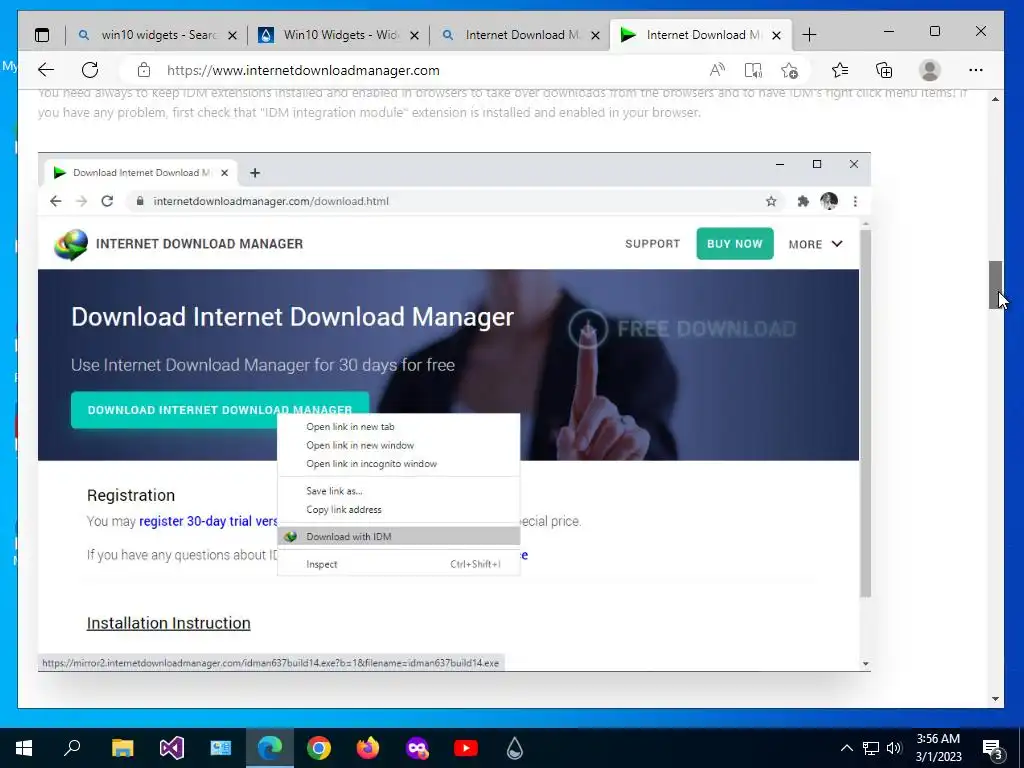Viewport: 1024px width, 768px height.
Task: Click the BUY NOW button
Action: [735, 244]
